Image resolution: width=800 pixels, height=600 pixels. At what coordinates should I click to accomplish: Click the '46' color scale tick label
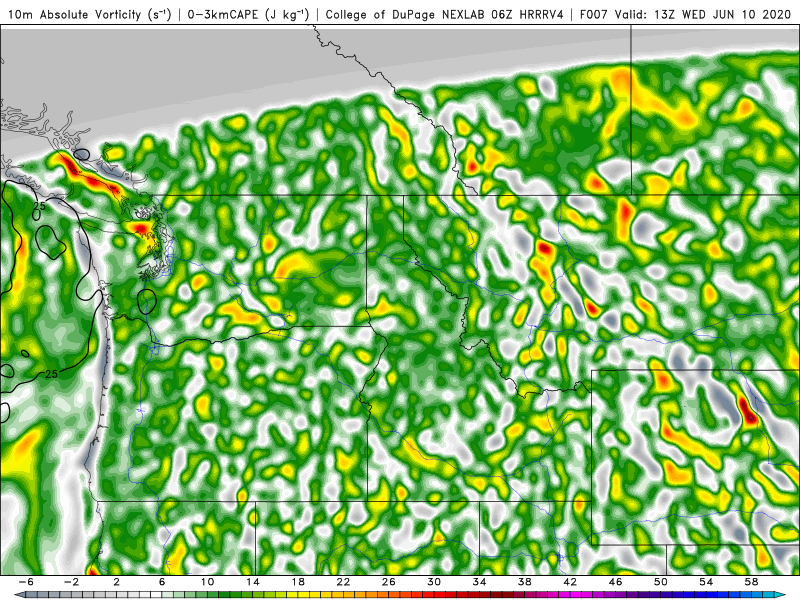click(615, 582)
